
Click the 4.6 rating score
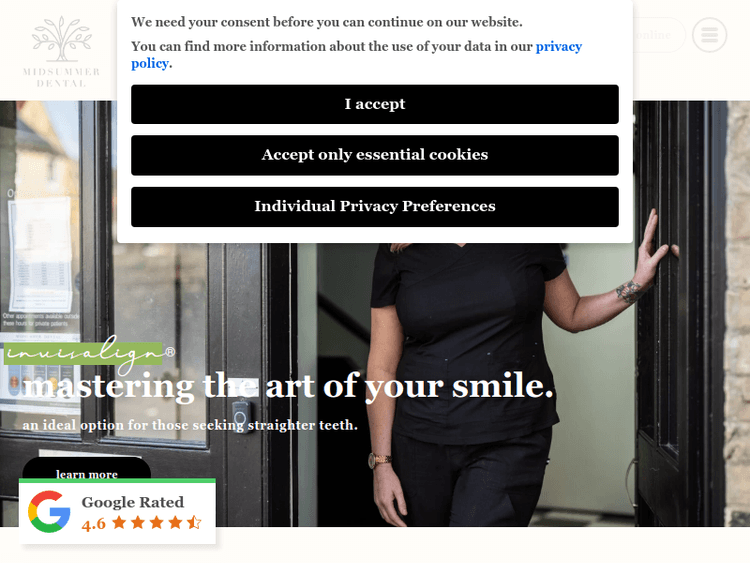[94, 524]
